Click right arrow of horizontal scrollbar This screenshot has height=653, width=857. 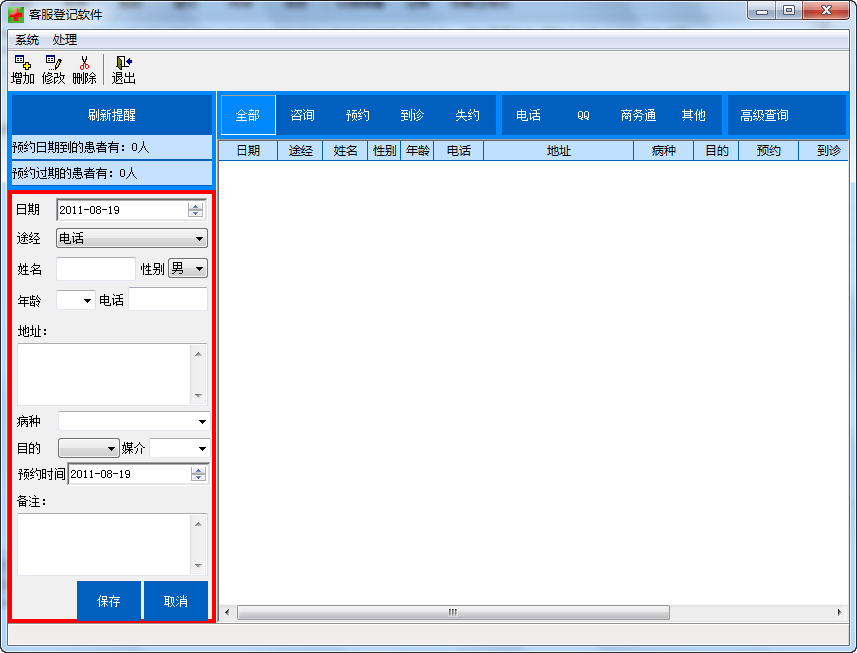click(x=839, y=613)
